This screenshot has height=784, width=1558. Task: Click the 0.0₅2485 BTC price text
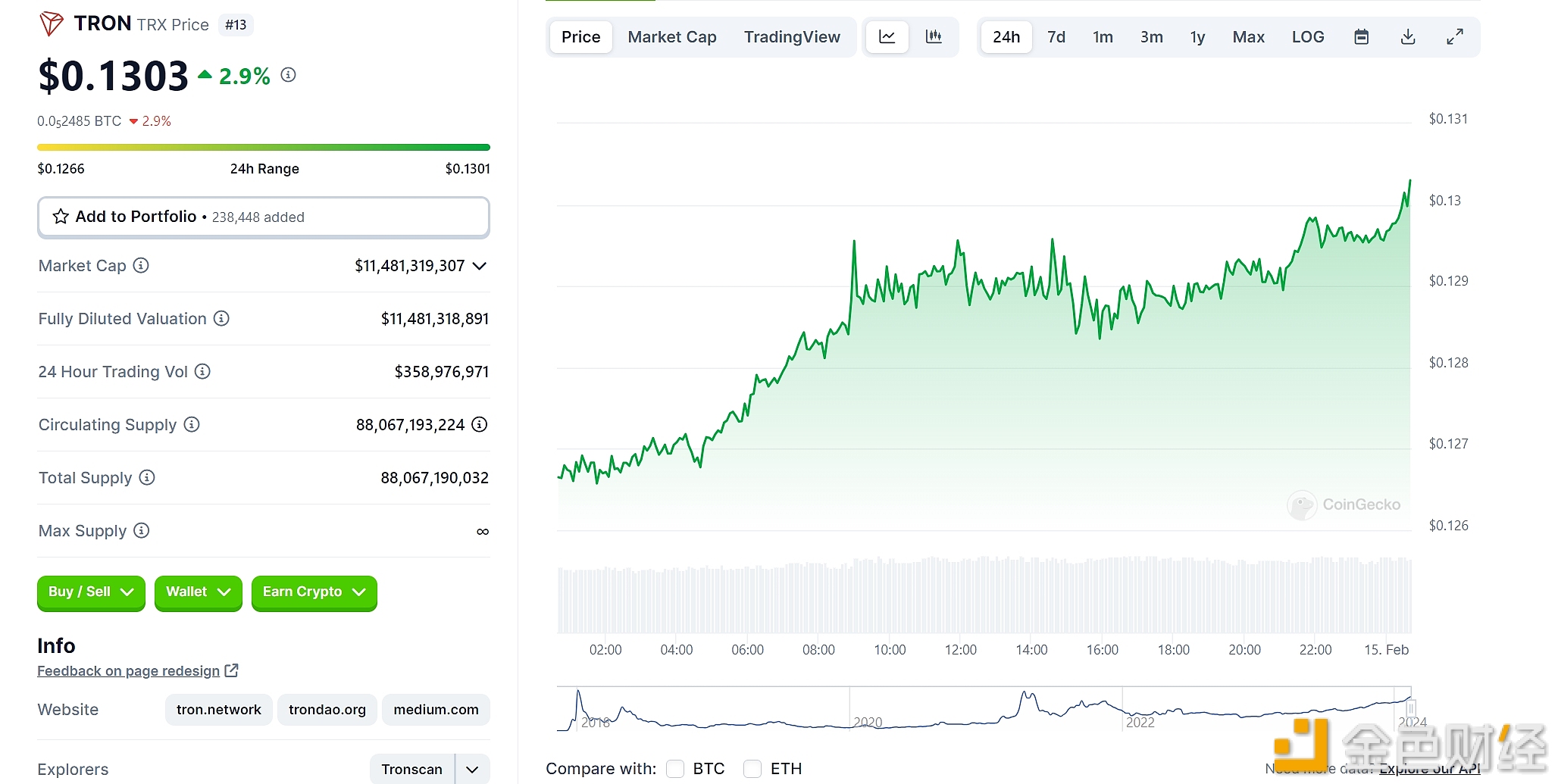(80, 121)
